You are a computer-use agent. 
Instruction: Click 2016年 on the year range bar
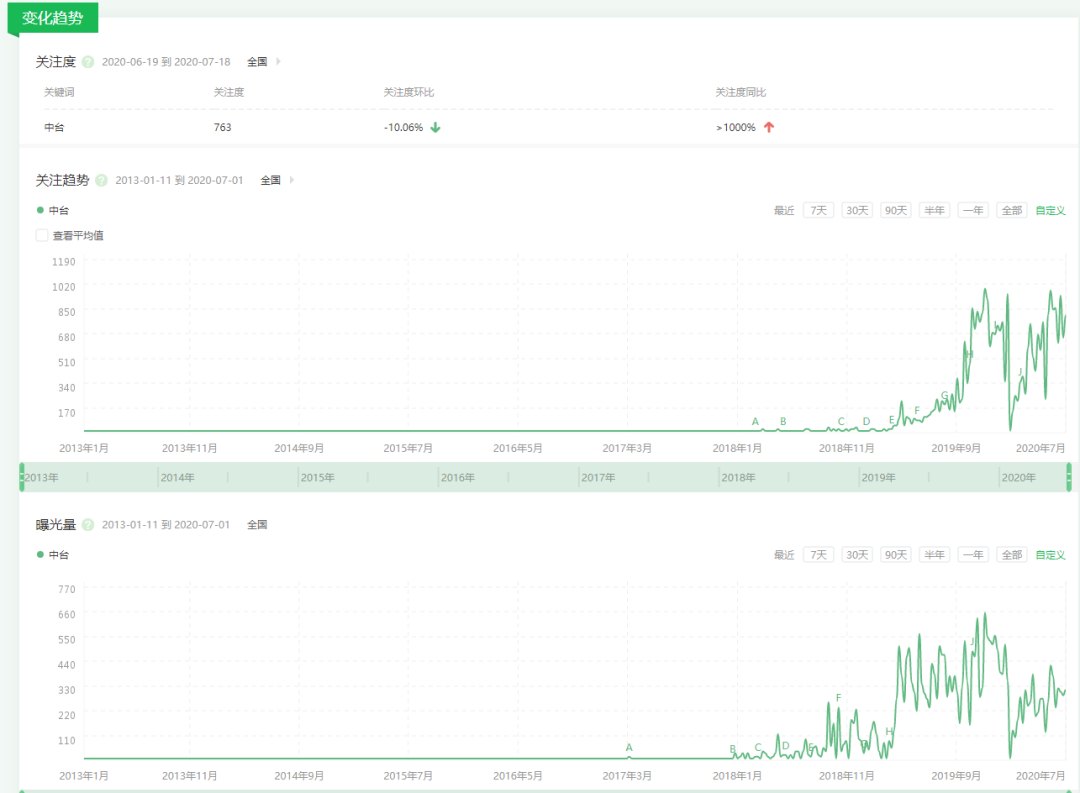click(457, 477)
